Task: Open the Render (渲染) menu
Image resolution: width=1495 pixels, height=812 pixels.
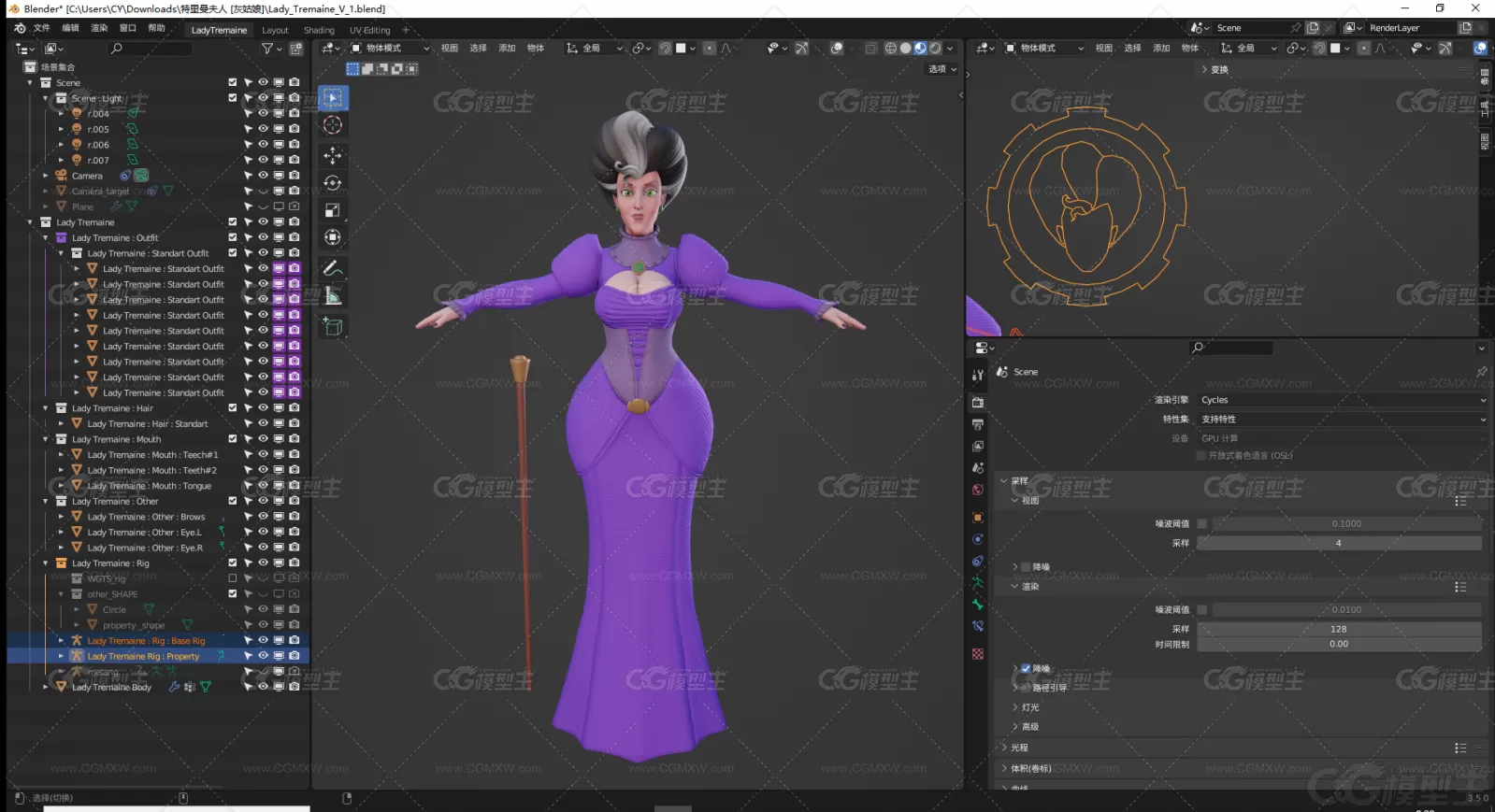Action: 99,28
